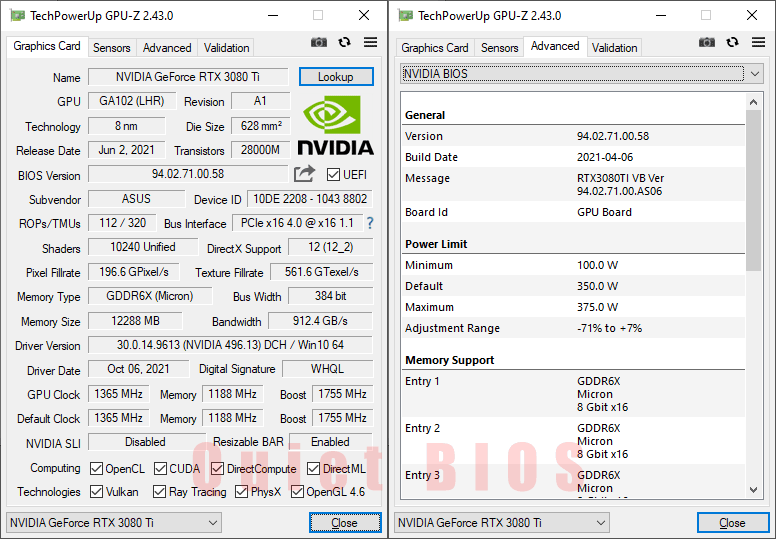The width and height of the screenshot is (776, 539).
Task: Toggle the DirectCompute checkbox
Action: click(217, 469)
